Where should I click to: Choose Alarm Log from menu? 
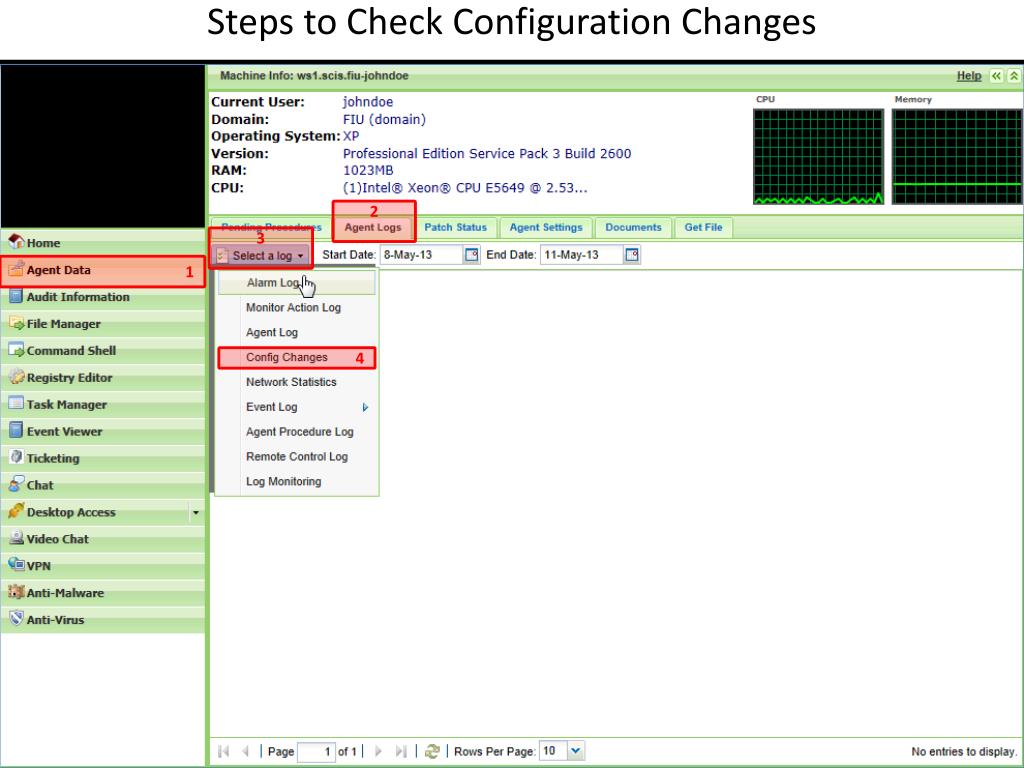[297, 283]
